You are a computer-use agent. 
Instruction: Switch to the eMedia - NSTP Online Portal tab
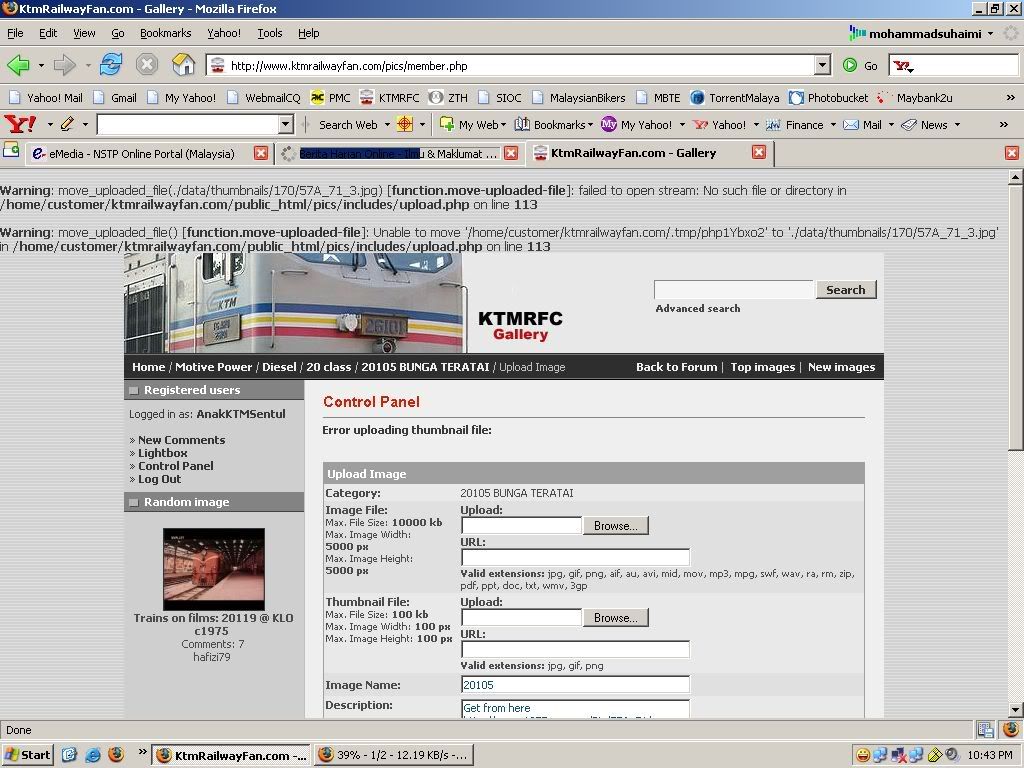coord(142,153)
